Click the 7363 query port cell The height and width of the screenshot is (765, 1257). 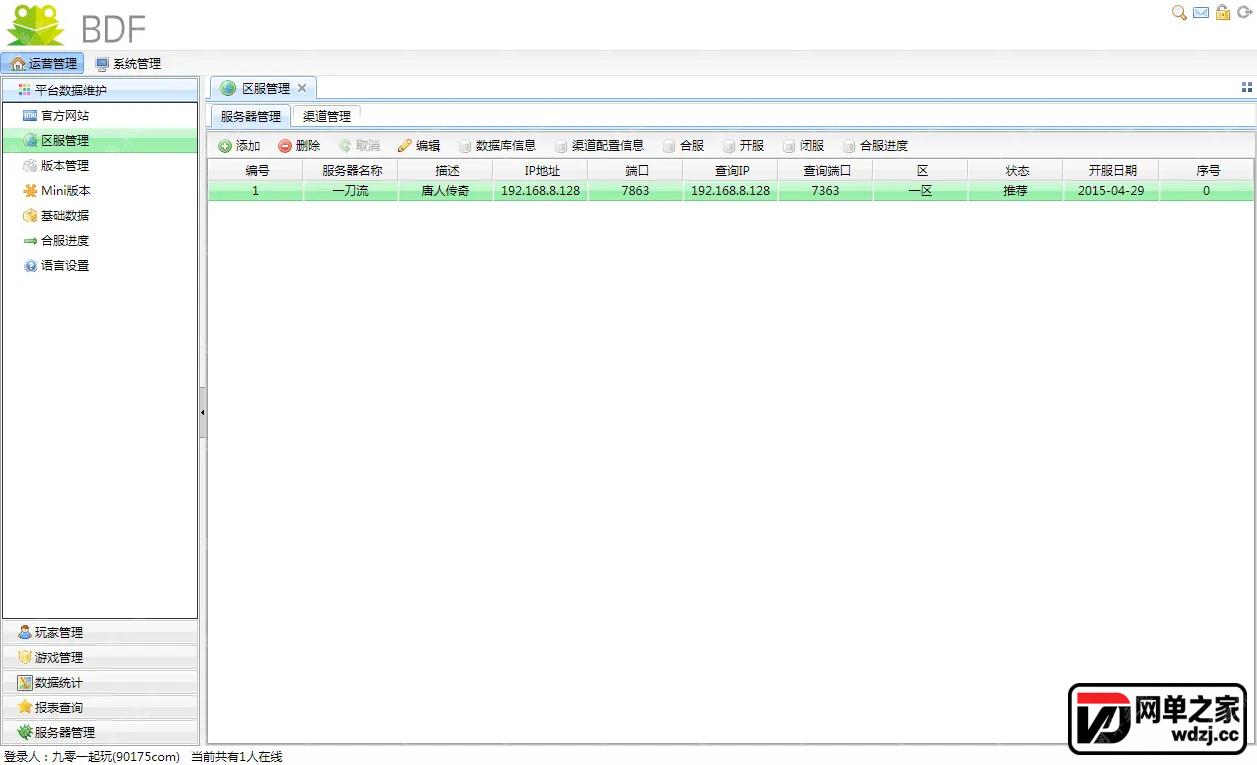tap(826, 191)
